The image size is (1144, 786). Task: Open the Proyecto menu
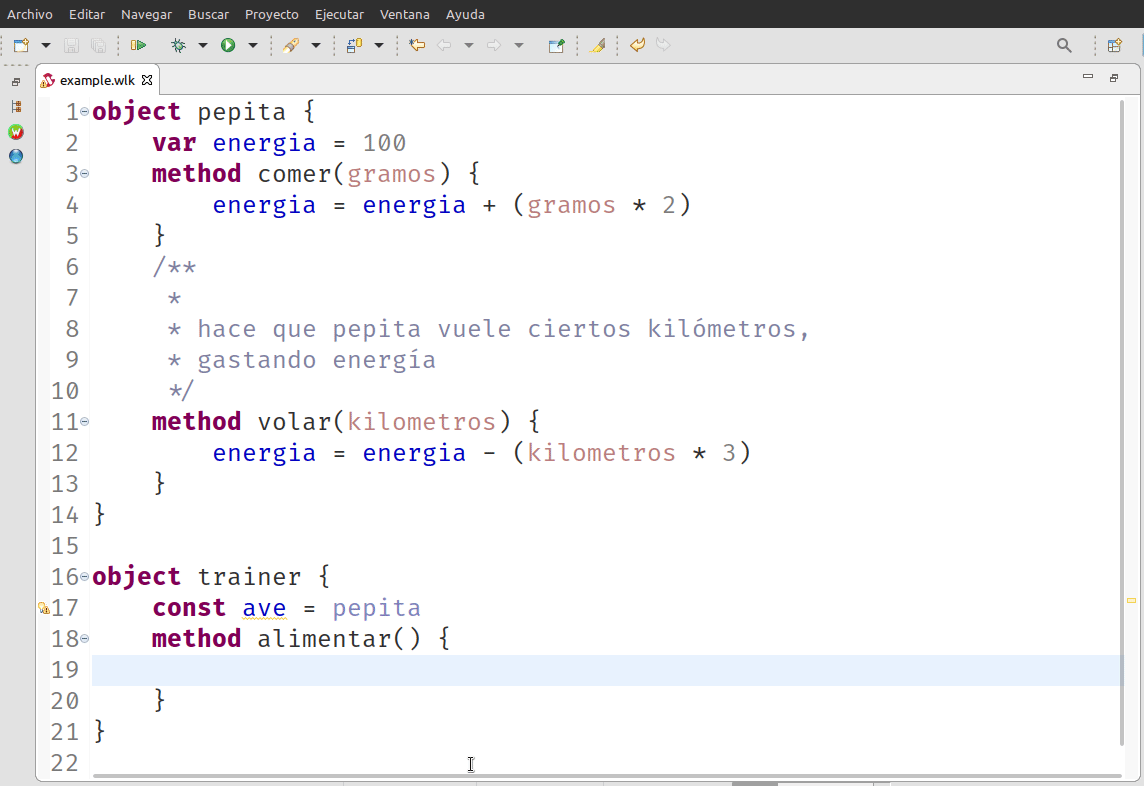(x=271, y=14)
